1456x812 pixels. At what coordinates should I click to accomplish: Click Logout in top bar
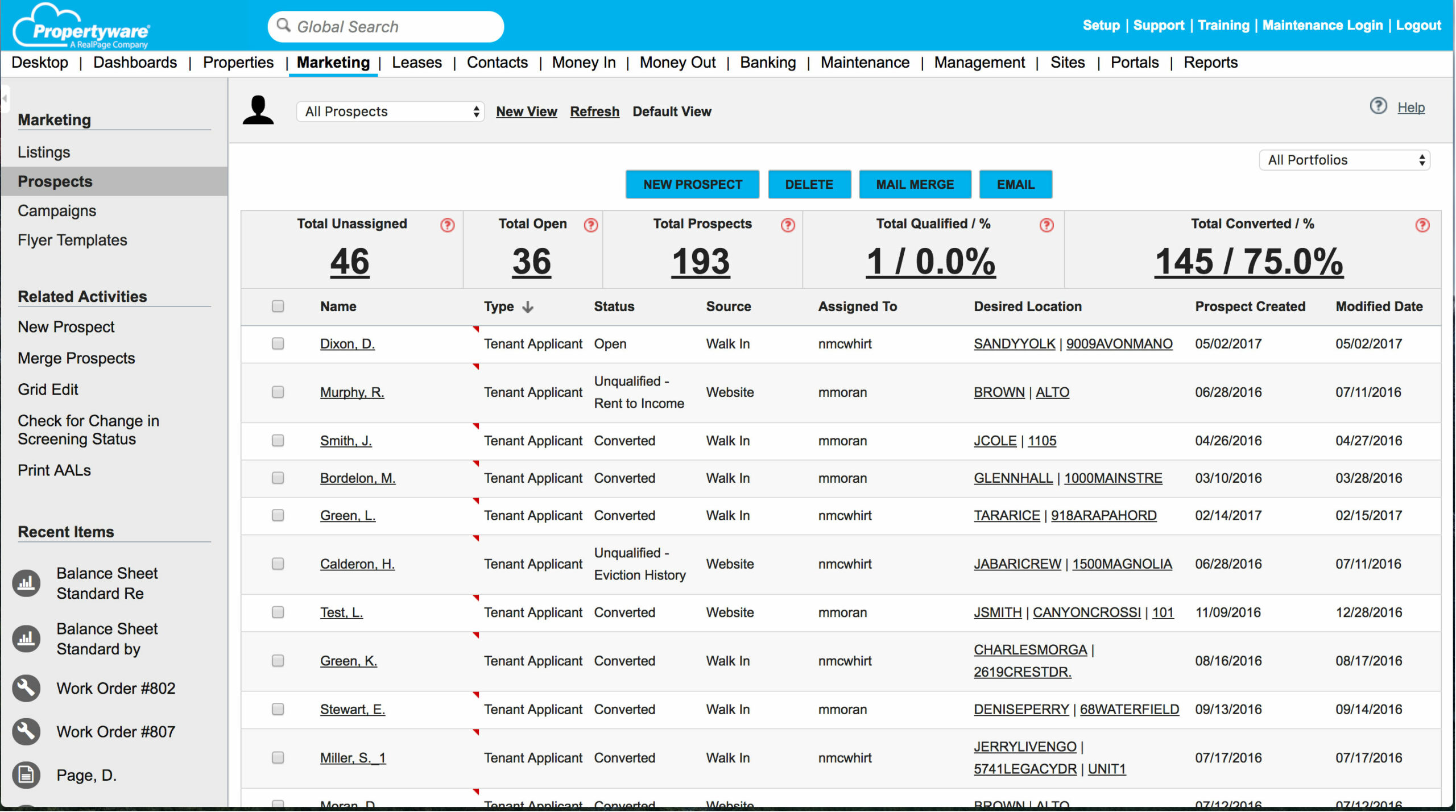click(x=1418, y=26)
